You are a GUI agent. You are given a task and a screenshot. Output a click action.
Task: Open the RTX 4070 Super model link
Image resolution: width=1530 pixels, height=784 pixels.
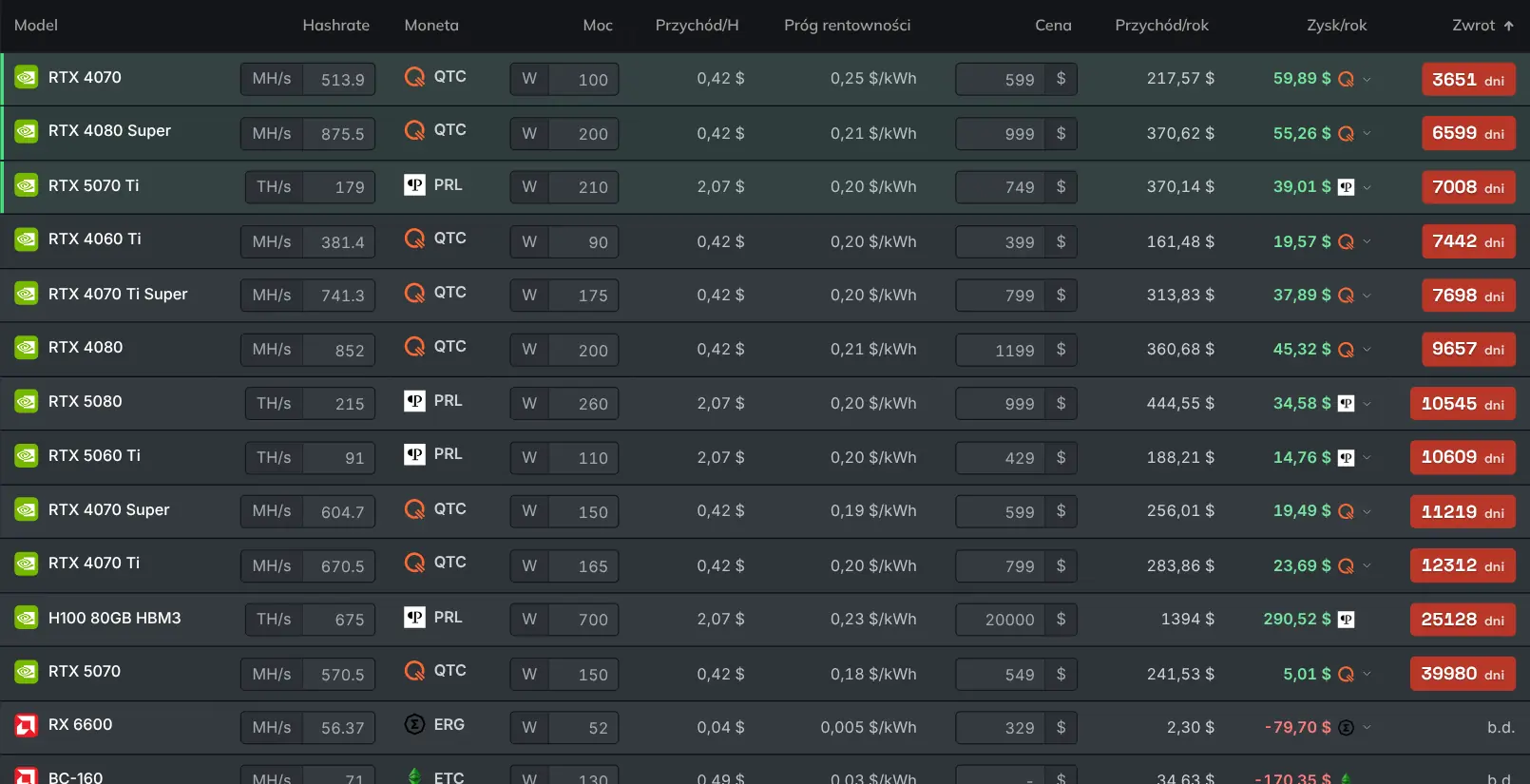108,509
